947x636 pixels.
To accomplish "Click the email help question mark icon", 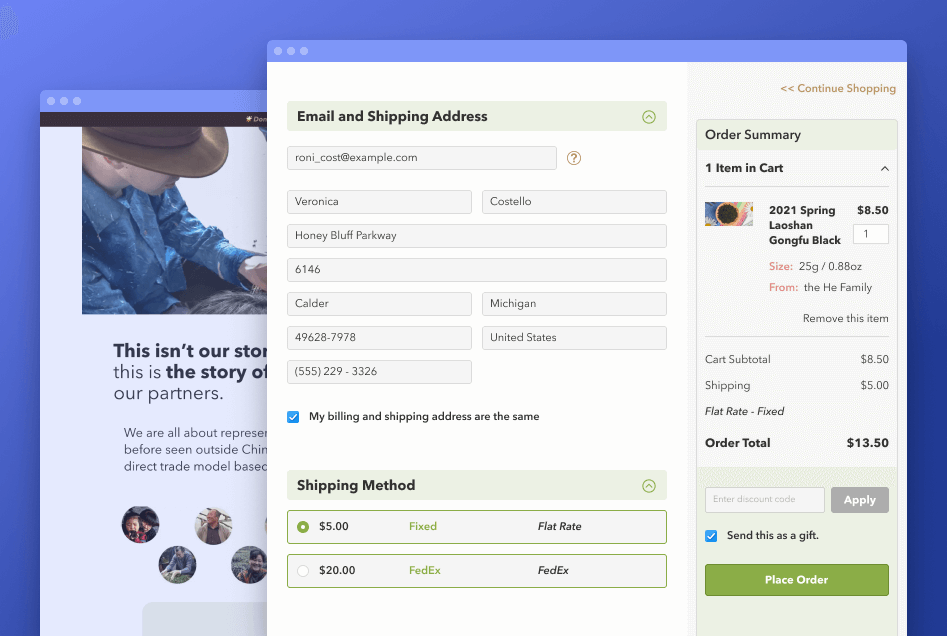I will coord(573,157).
